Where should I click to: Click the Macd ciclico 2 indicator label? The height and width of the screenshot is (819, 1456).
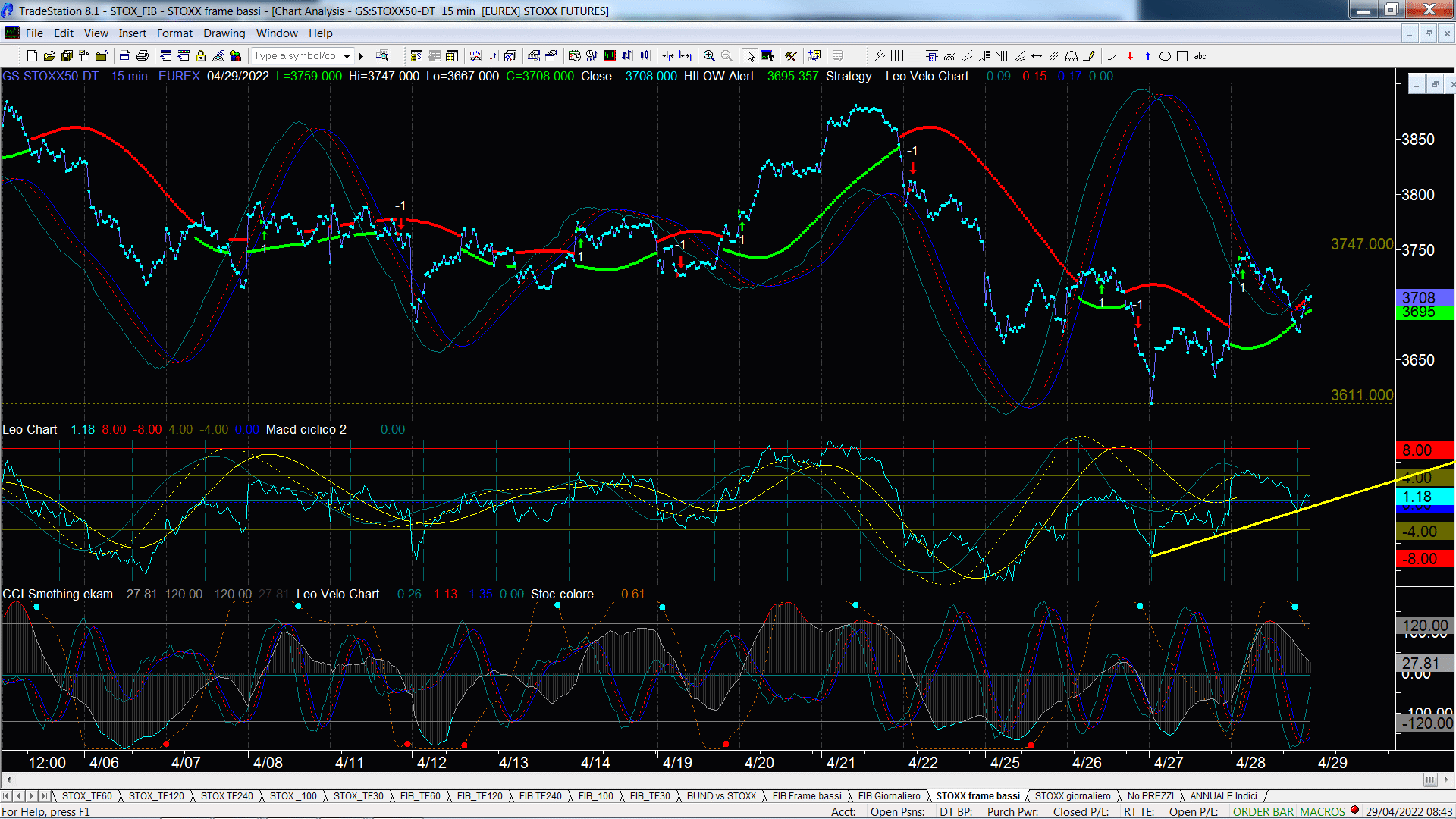(306, 429)
